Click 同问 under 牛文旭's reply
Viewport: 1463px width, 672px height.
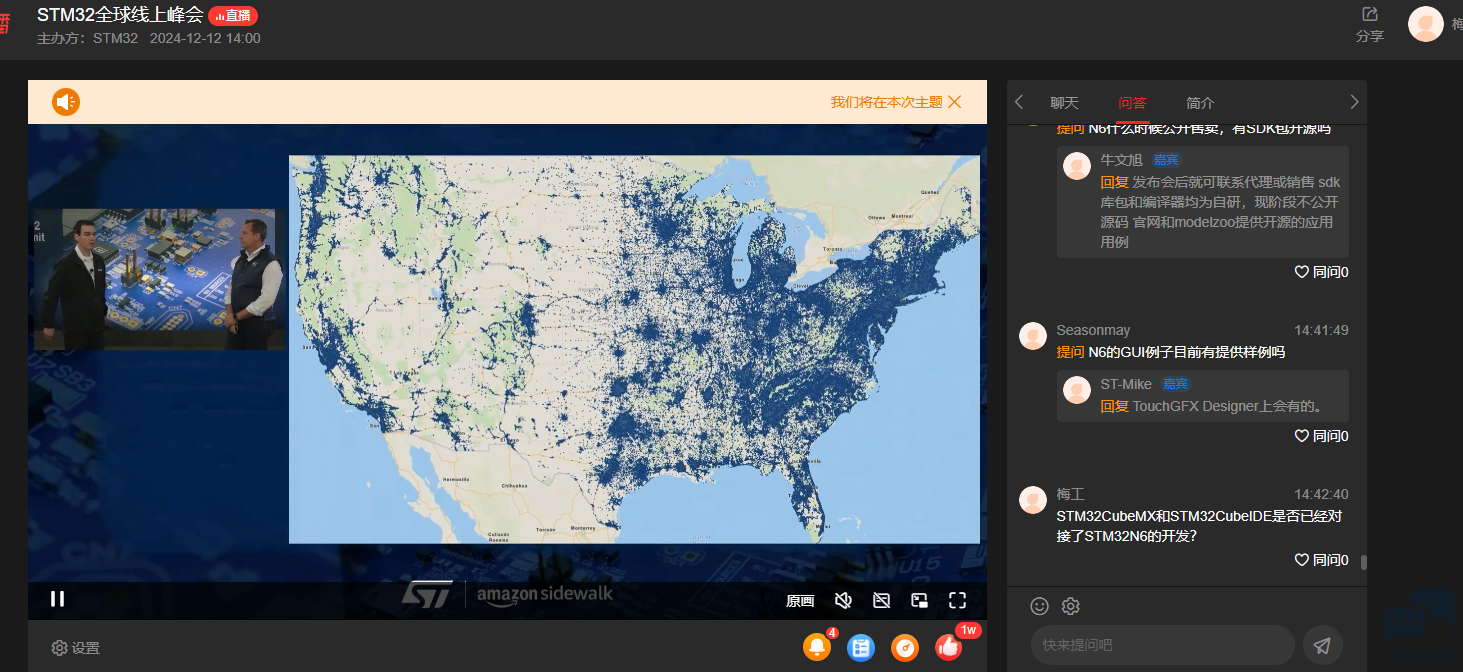pos(1321,272)
